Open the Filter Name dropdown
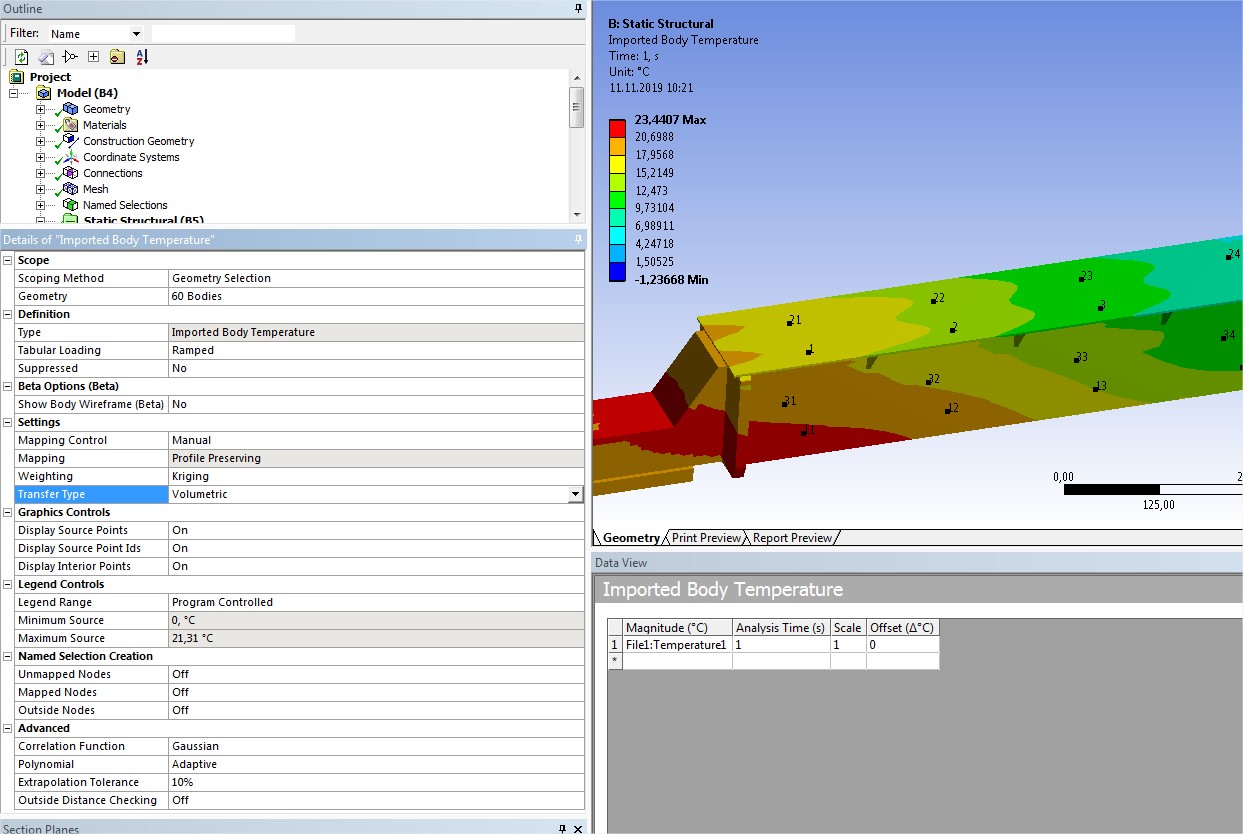This screenshot has height=834, width=1243. 135,31
